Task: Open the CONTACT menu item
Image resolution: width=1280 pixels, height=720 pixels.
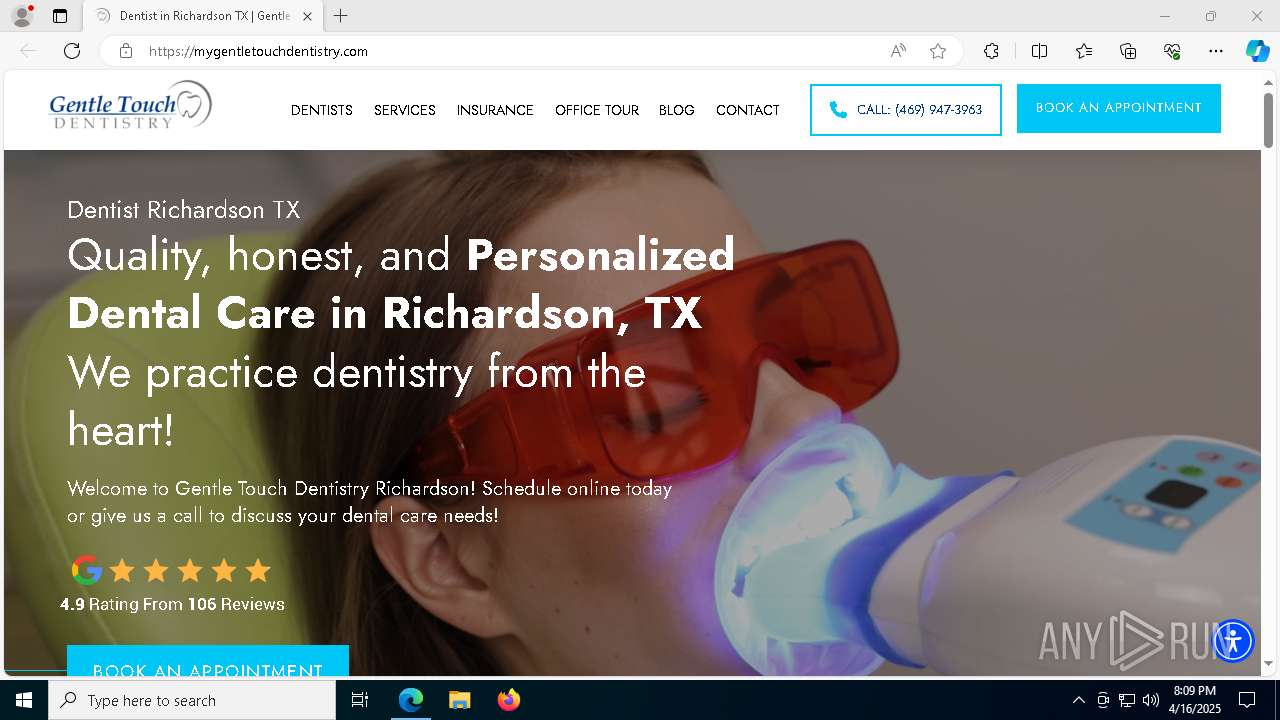Action: 748,110
